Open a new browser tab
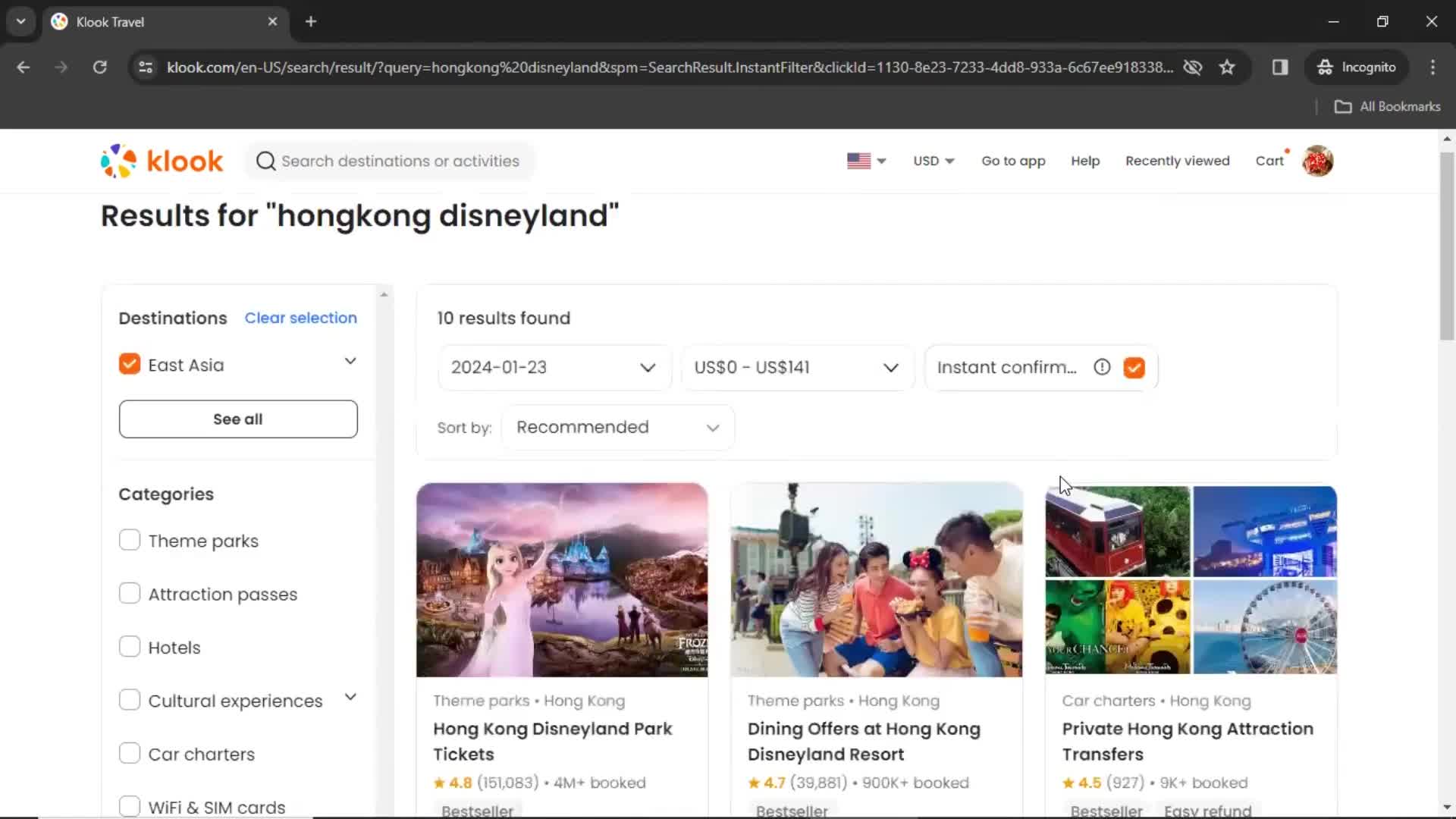1456x819 pixels. click(311, 21)
